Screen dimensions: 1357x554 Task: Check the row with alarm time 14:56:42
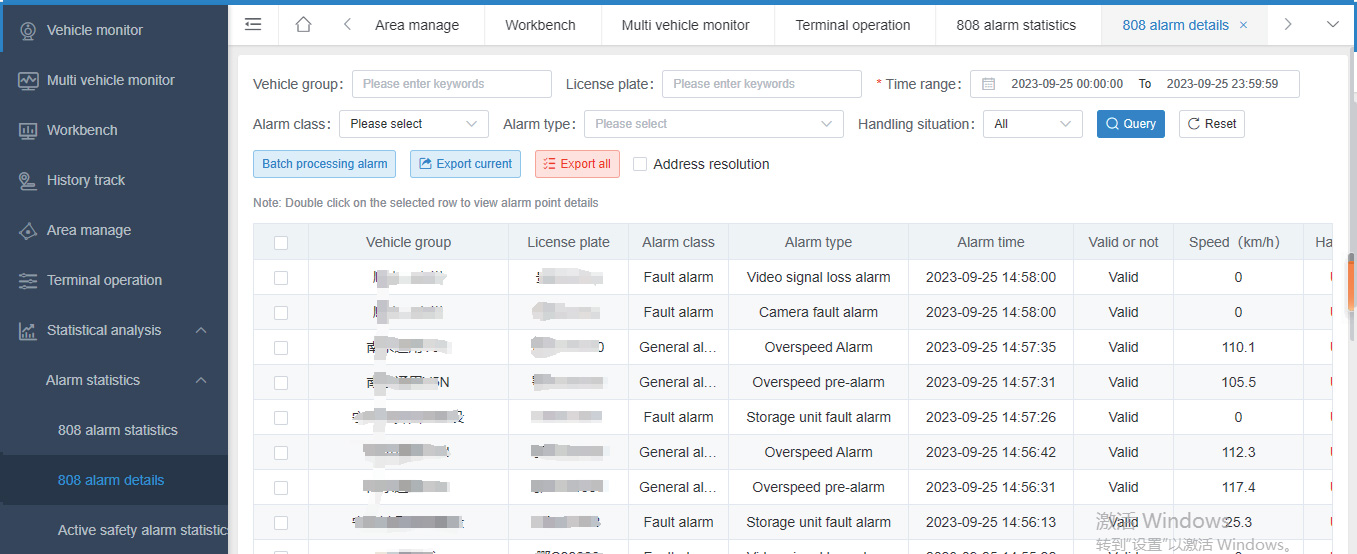pos(281,453)
